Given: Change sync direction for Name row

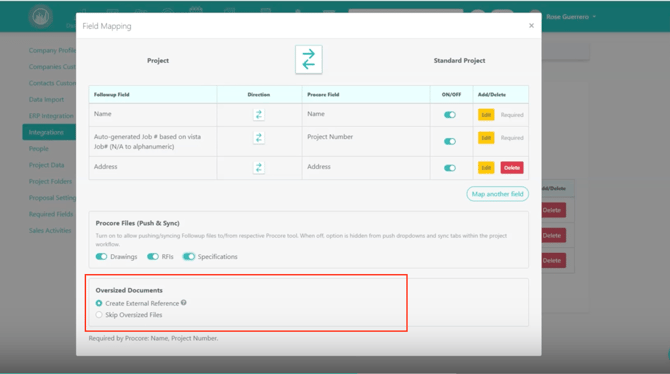Looking at the screenshot, I should pyautogui.click(x=259, y=115).
